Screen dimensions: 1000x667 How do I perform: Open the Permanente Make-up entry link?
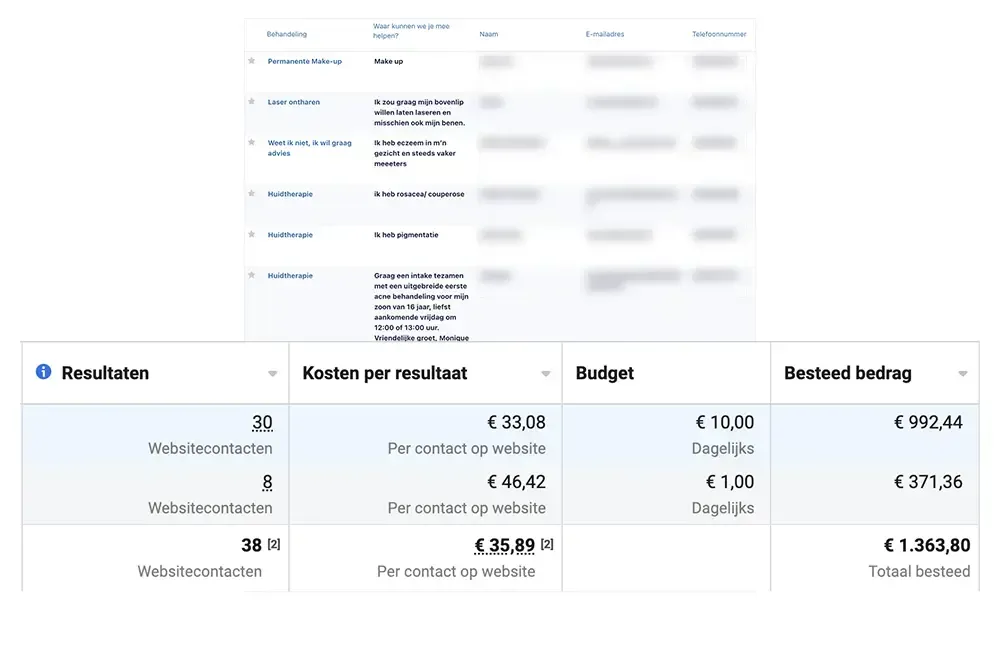[304, 61]
